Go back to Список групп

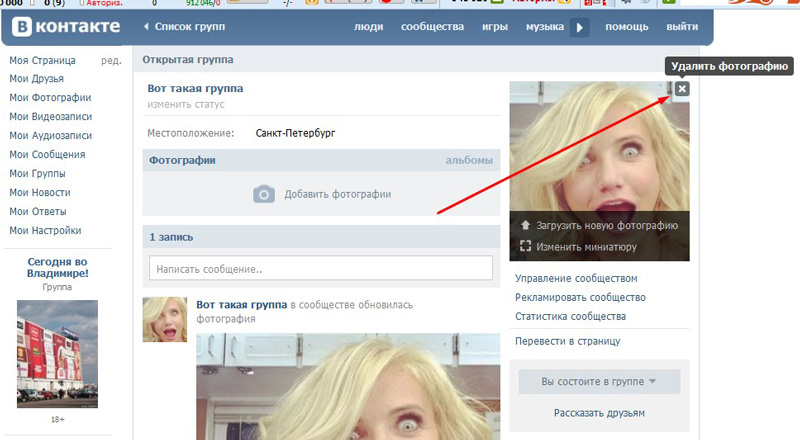pyautogui.click(x=184, y=27)
